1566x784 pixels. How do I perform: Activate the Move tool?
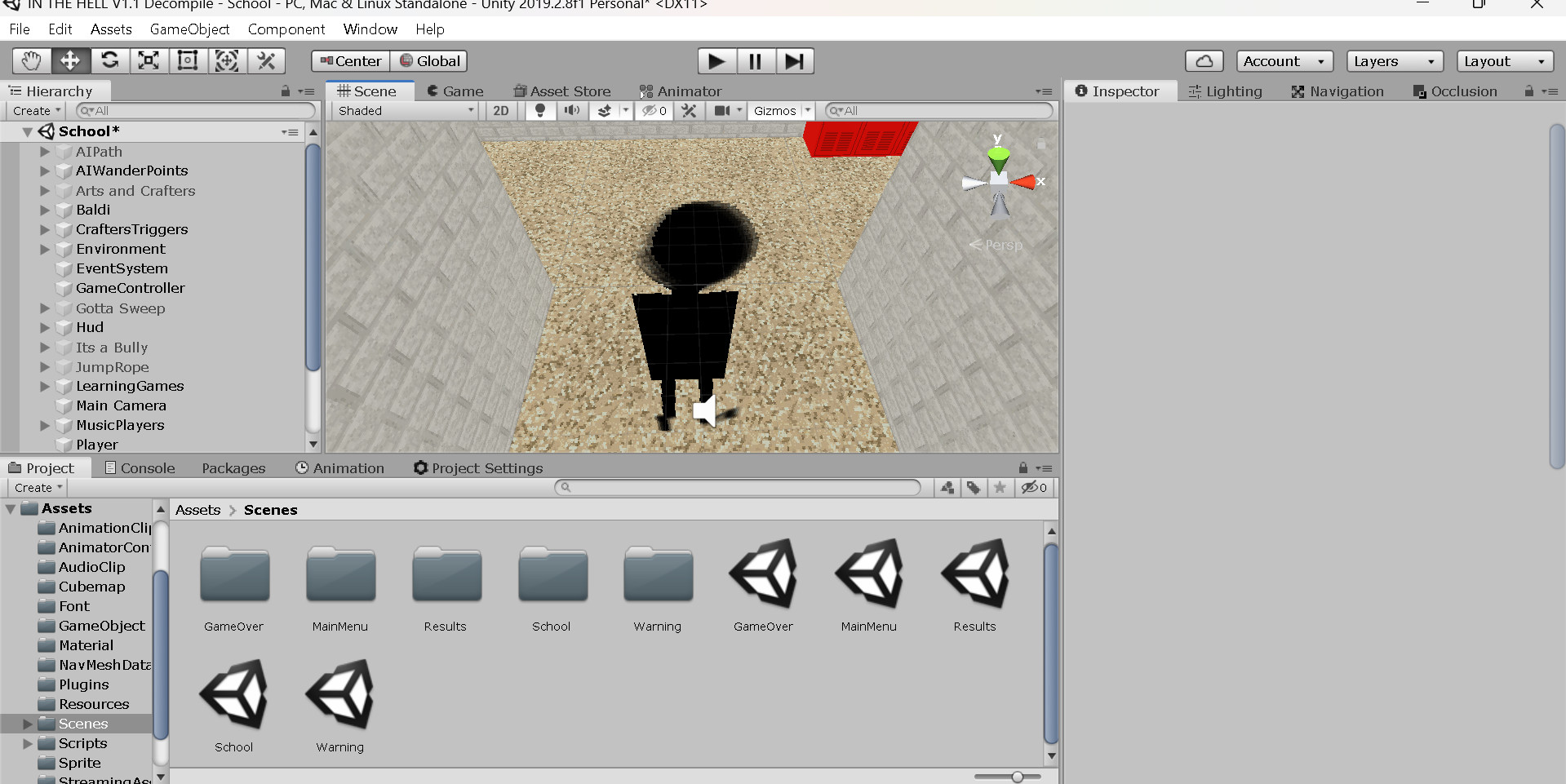point(70,60)
